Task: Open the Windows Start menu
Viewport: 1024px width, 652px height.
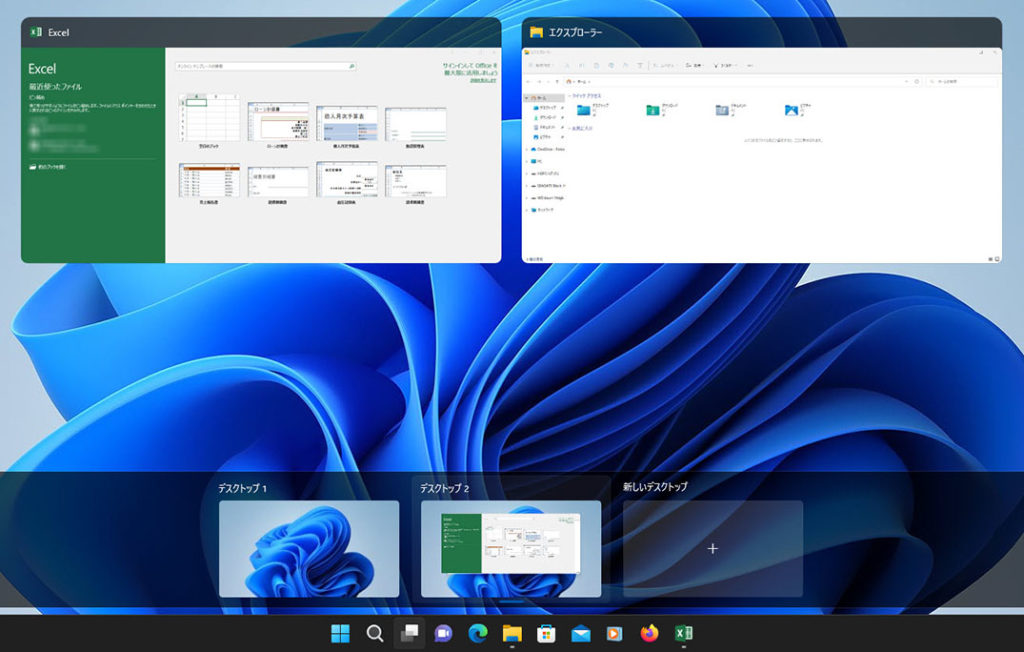Action: [x=340, y=633]
